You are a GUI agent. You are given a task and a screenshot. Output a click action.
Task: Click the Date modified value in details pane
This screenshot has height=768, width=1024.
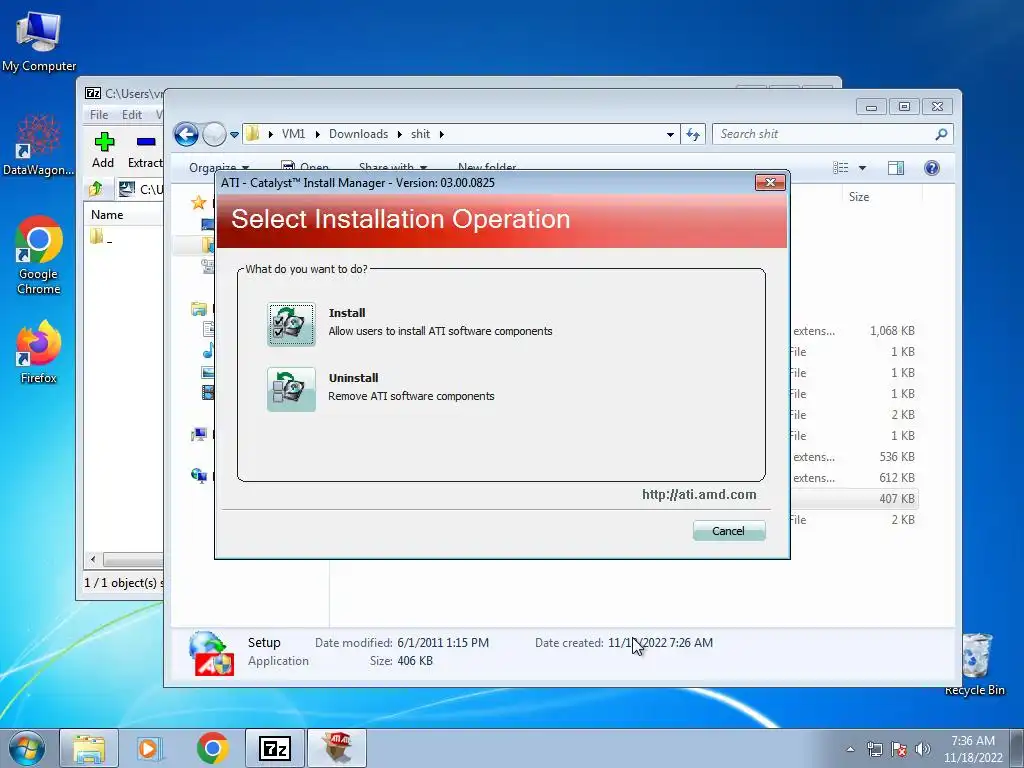(x=443, y=643)
